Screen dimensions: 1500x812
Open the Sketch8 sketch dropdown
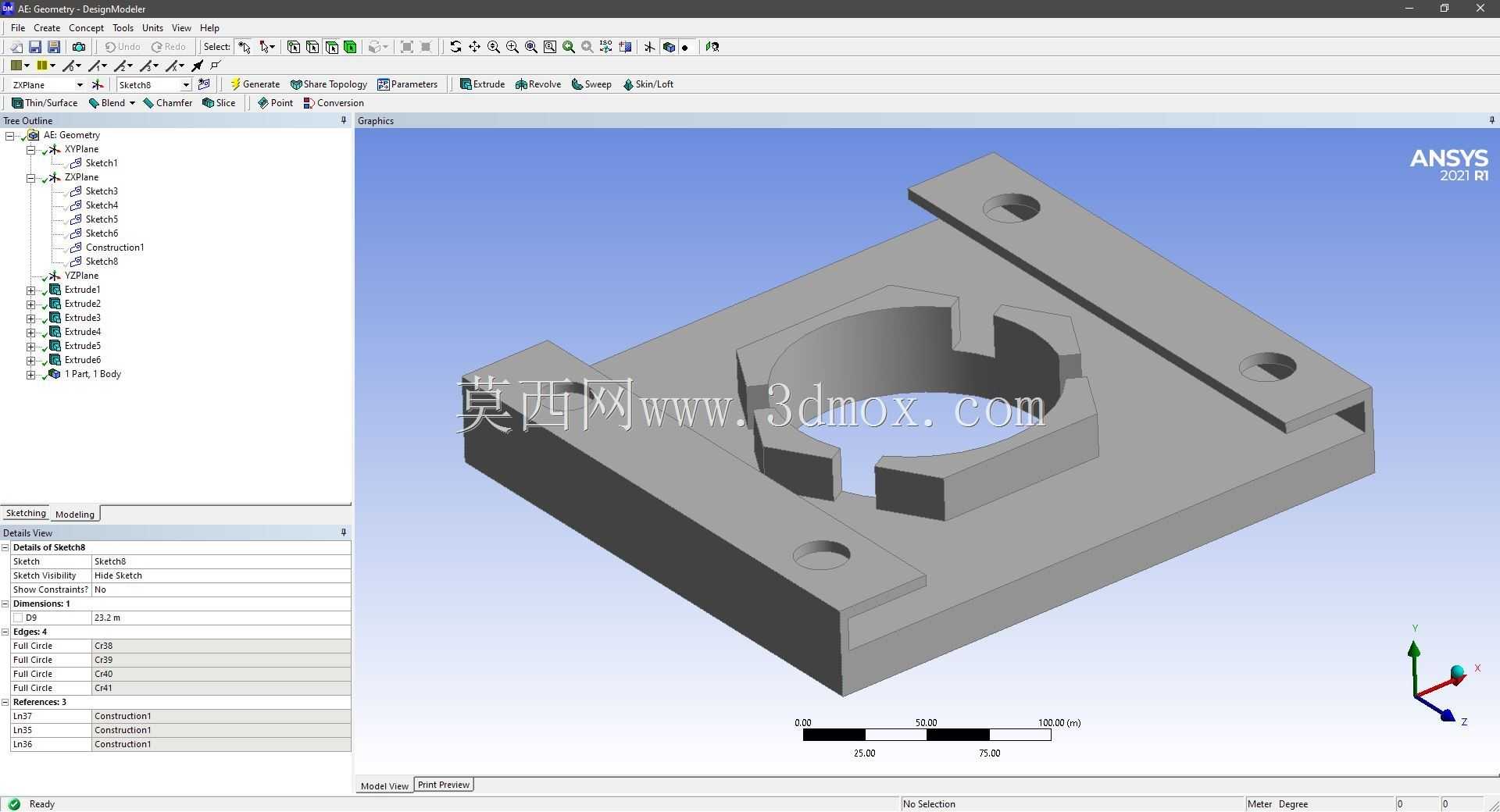coord(186,84)
